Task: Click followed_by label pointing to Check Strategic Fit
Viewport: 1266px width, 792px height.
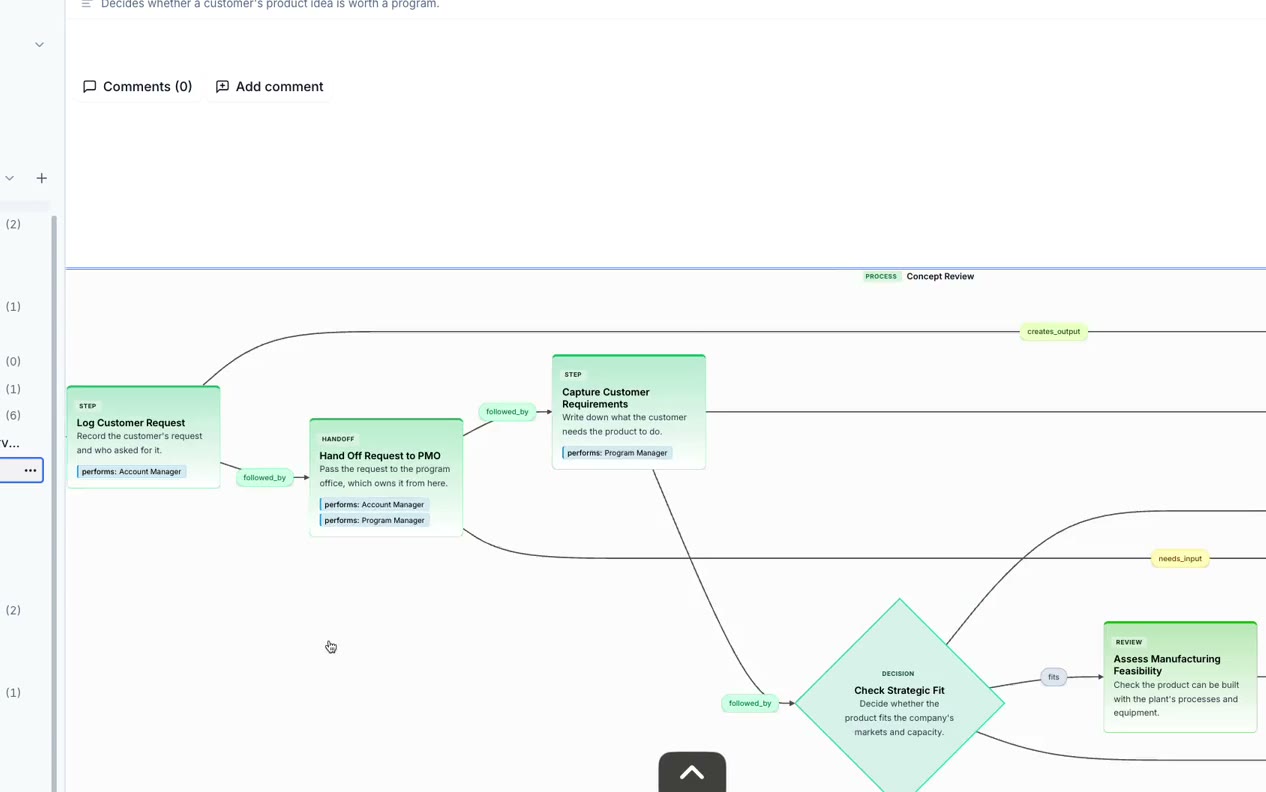Action: point(750,704)
